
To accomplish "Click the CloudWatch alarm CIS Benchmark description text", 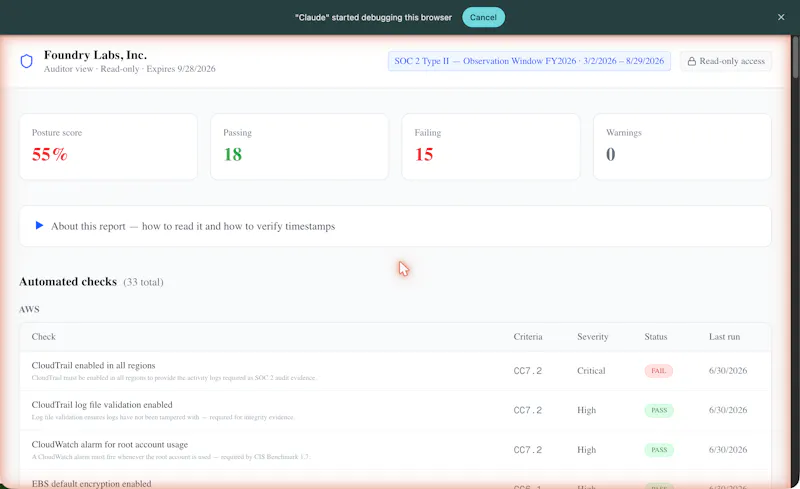I will [x=171, y=457].
